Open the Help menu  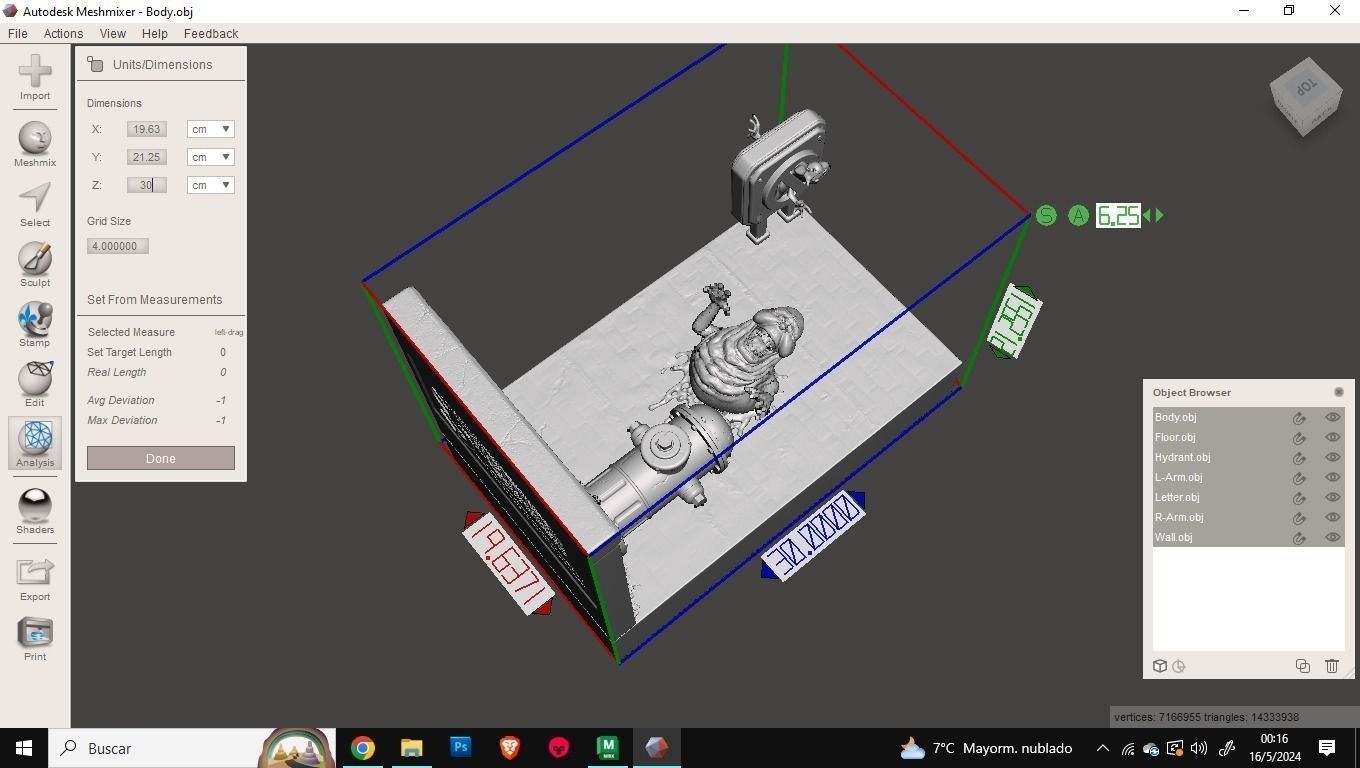155,33
